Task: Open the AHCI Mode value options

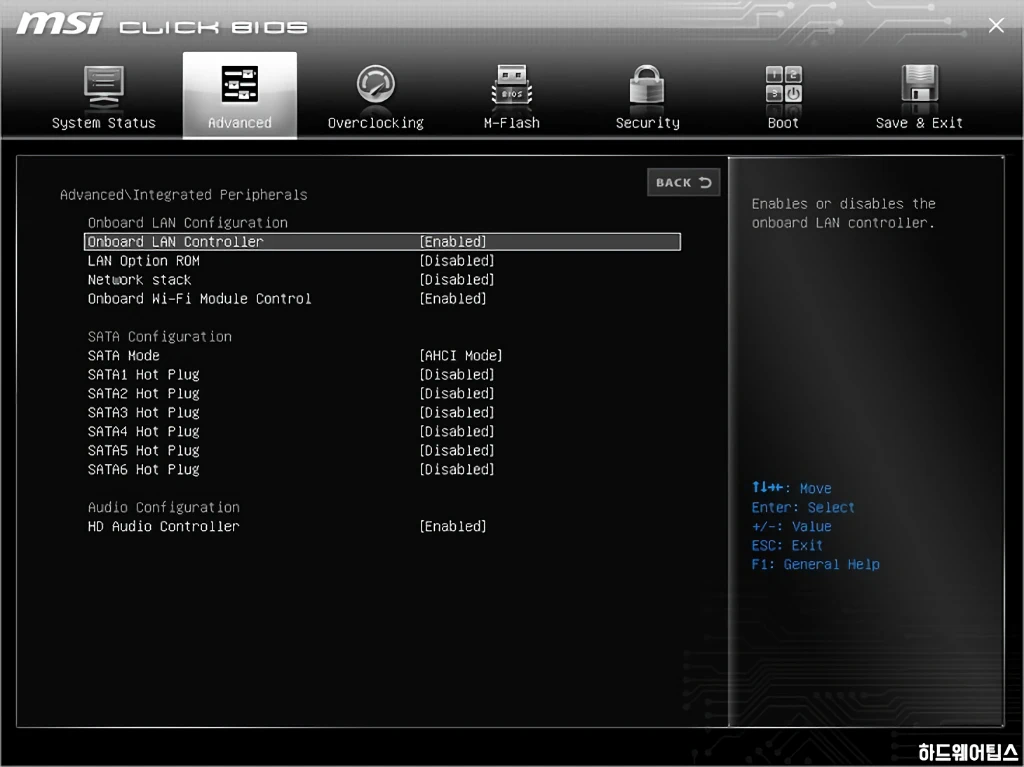Action: (461, 355)
